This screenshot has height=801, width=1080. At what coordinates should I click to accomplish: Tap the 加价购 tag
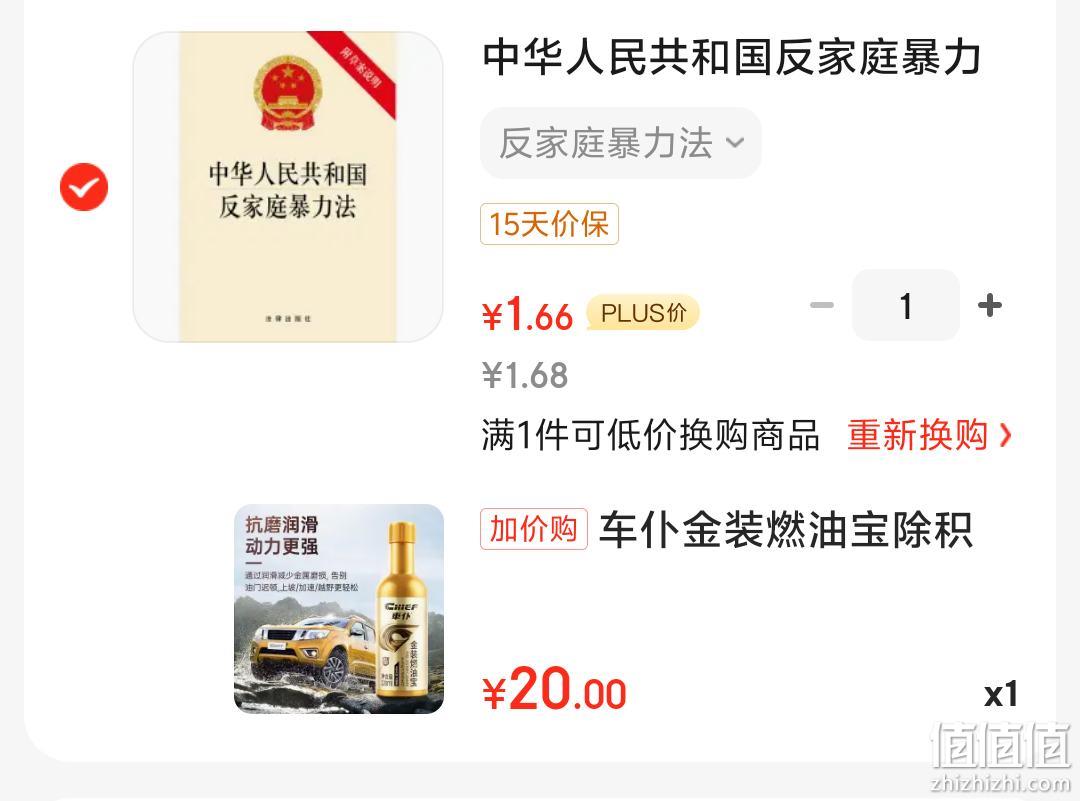point(534,529)
